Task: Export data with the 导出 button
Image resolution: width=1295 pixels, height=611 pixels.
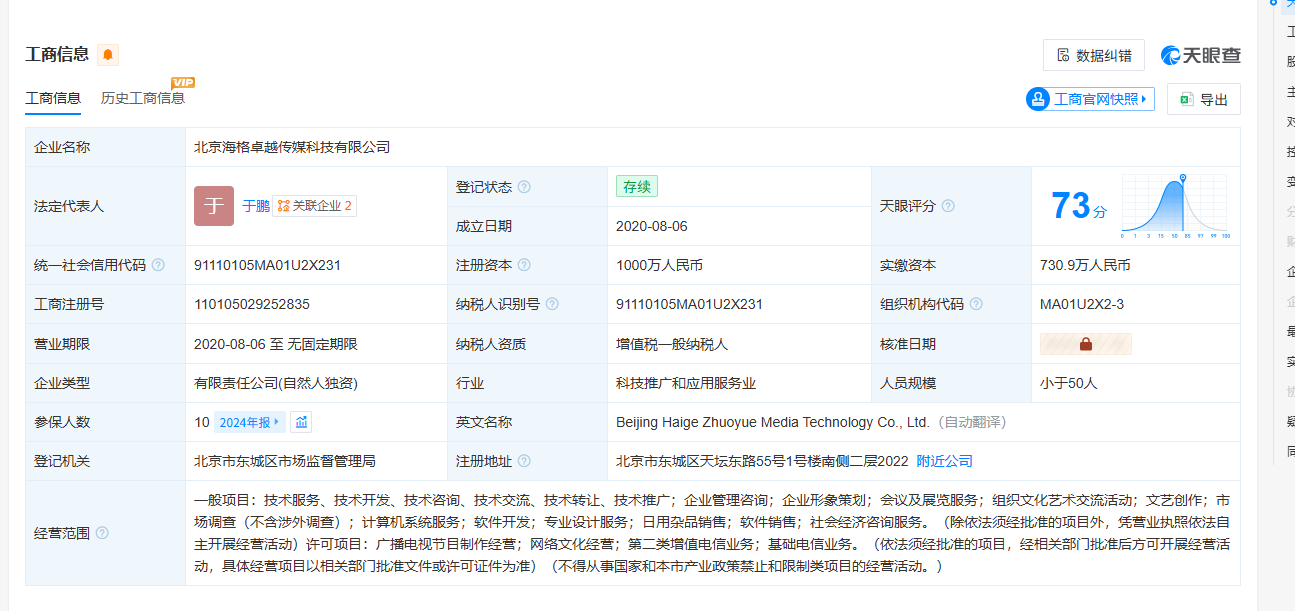Action: tap(1203, 99)
